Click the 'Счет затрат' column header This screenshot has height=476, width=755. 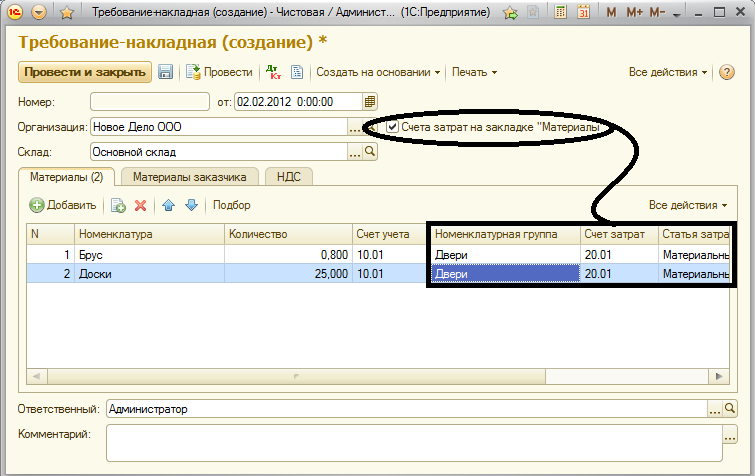click(619, 234)
